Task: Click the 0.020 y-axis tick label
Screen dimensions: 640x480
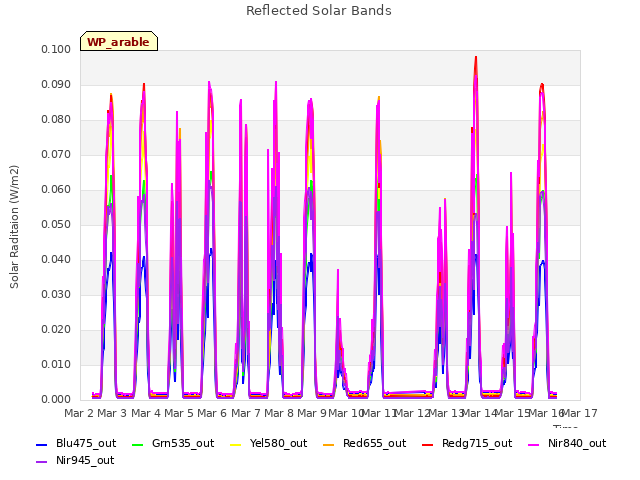Action: (x=56, y=330)
